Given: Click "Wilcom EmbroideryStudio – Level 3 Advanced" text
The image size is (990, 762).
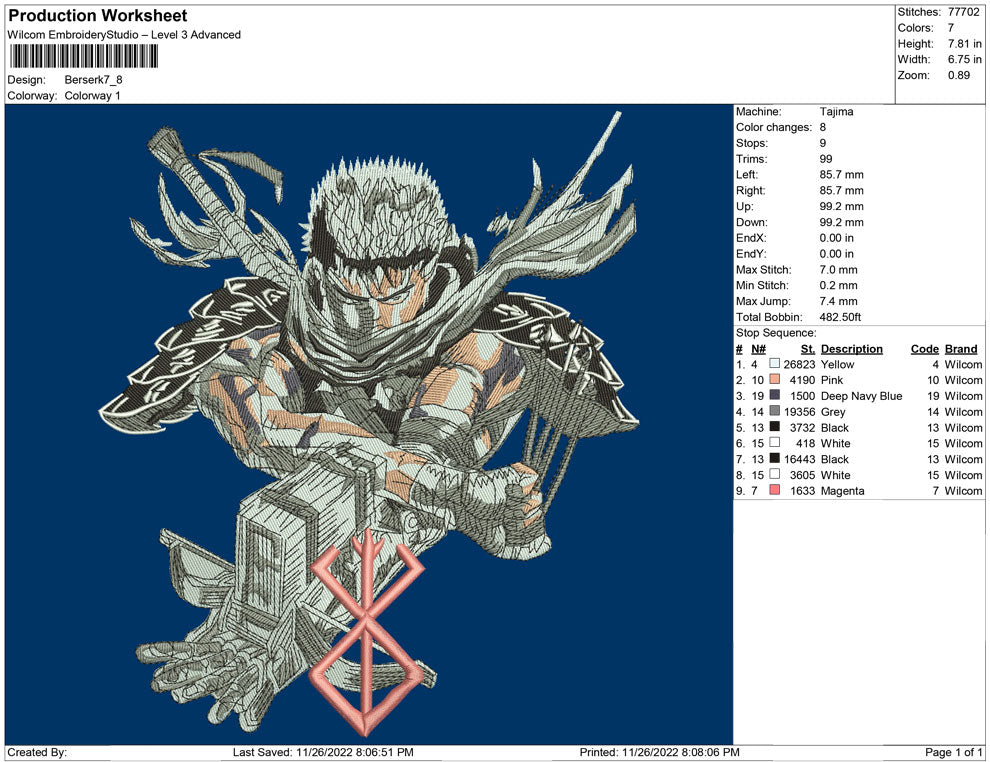Looking at the screenshot, I should [124, 35].
